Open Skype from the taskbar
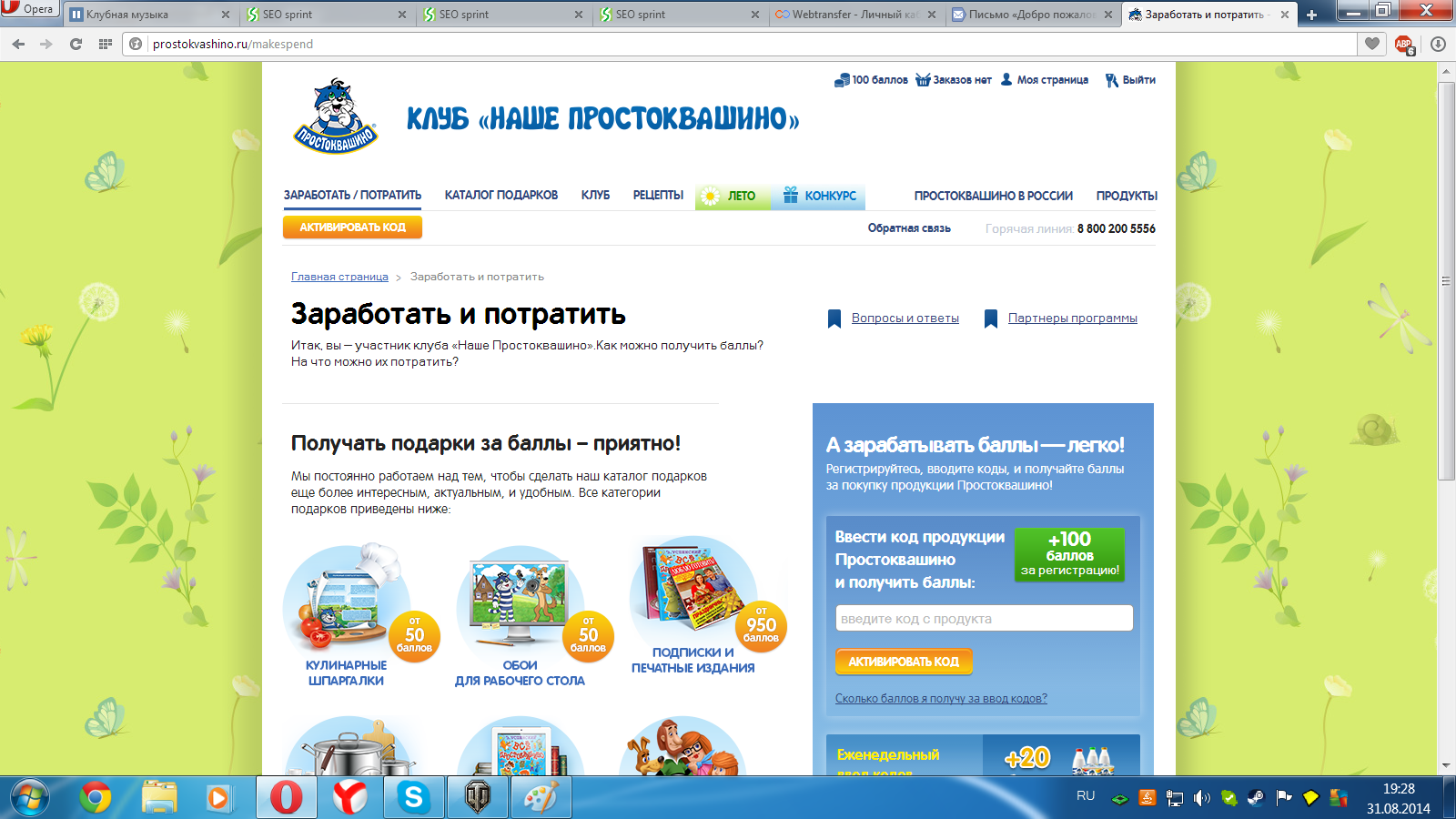The height and width of the screenshot is (819, 1456). [414, 798]
